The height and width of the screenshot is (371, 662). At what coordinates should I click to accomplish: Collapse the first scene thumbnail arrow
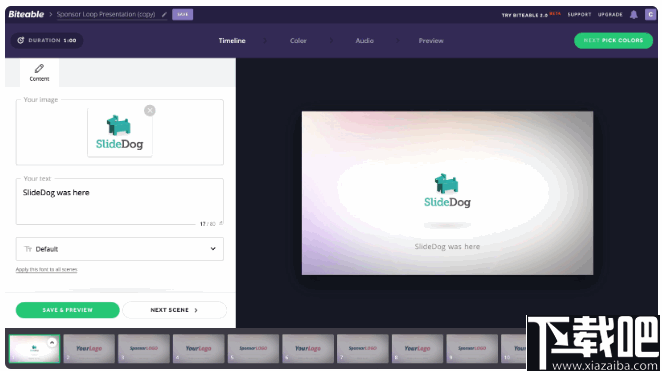(52, 342)
